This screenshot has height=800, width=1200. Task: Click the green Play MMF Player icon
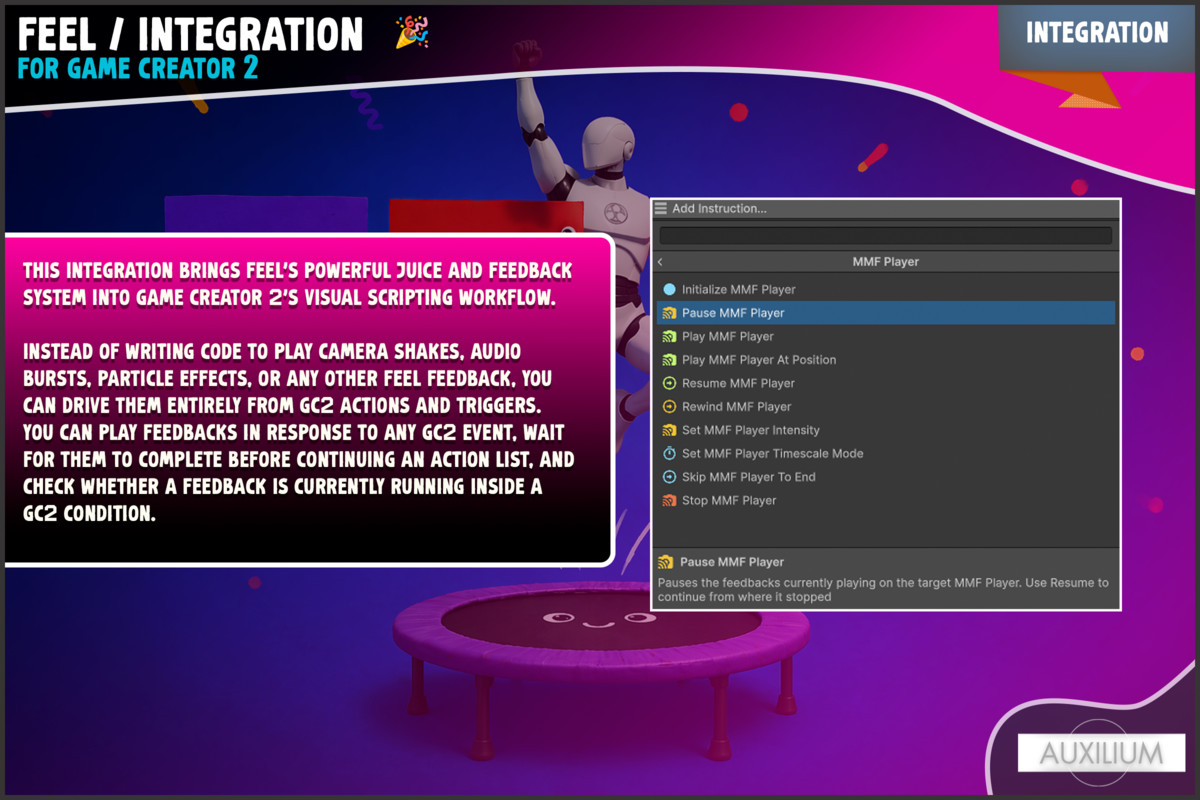[x=669, y=336]
